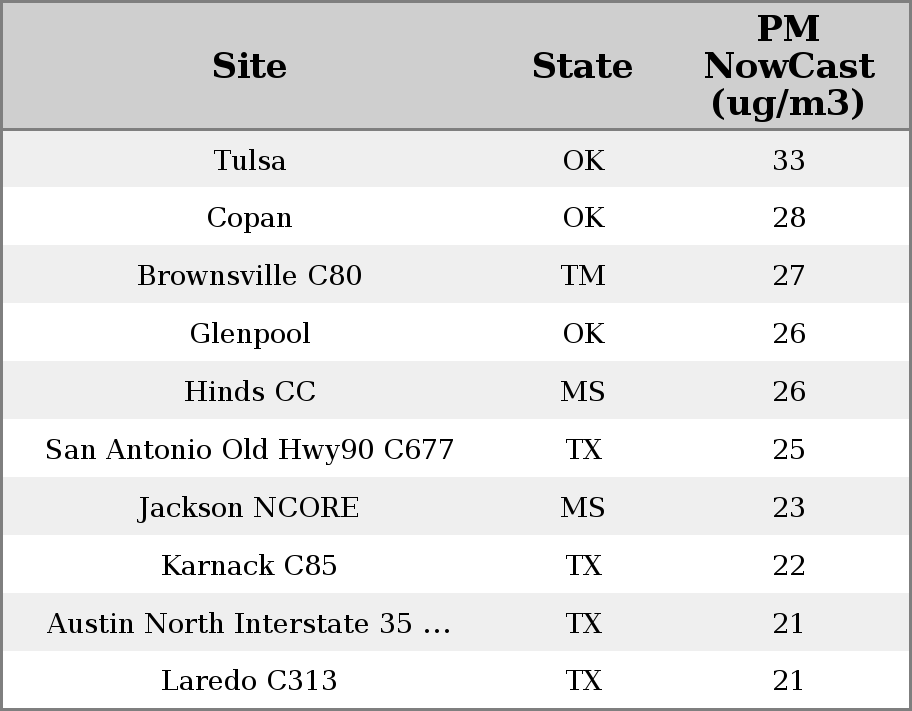
Task: Select the NowCast value 28
Action: tap(788, 218)
